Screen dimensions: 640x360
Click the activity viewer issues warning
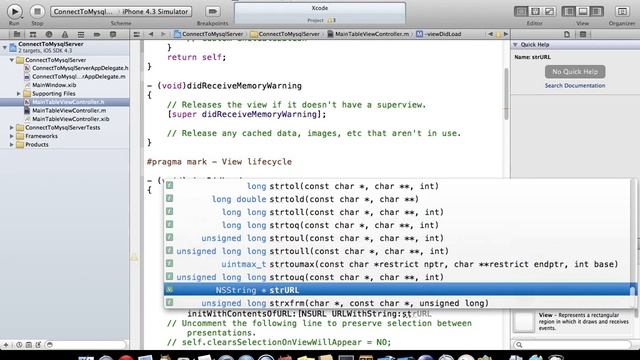click(331, 20)
